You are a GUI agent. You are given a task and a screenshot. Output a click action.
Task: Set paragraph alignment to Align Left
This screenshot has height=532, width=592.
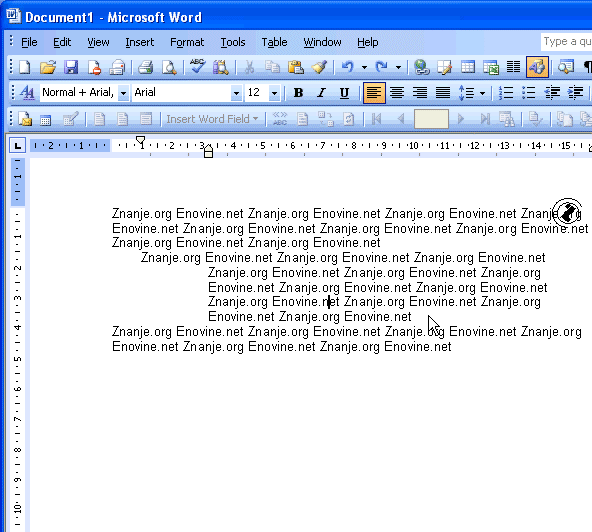pyautogui.click(x=374, y=93)
